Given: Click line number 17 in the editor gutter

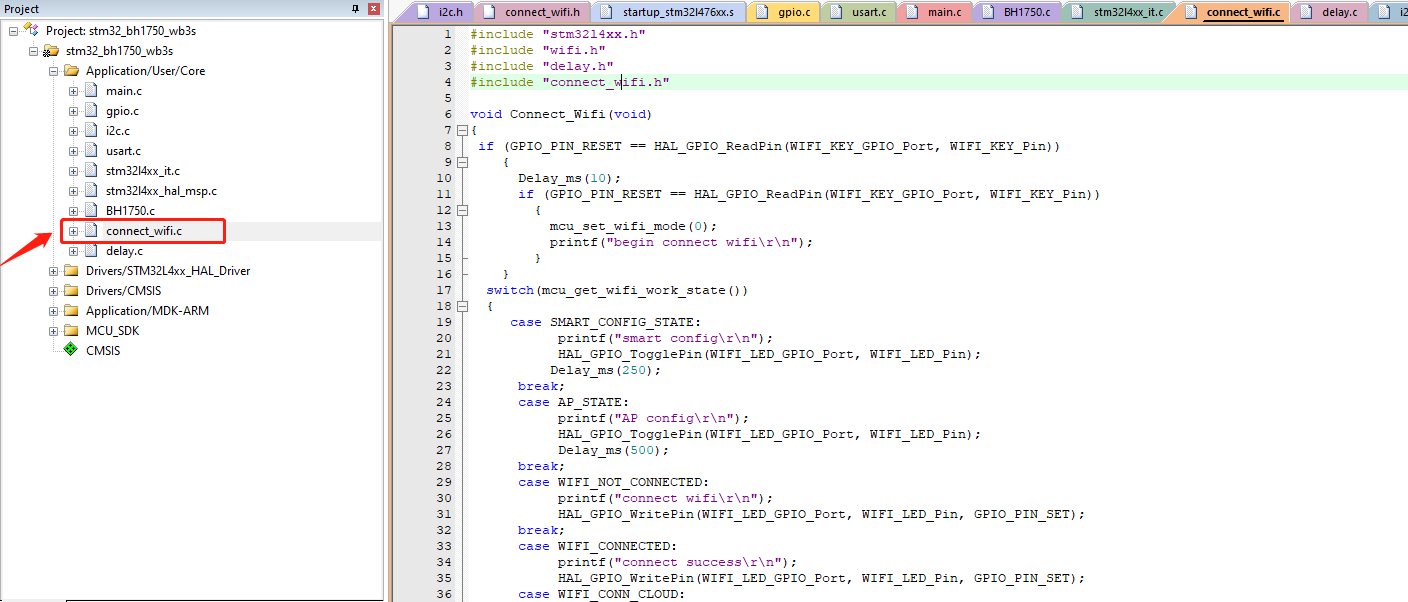Looking at the screenshot, I should coord(444,290).
